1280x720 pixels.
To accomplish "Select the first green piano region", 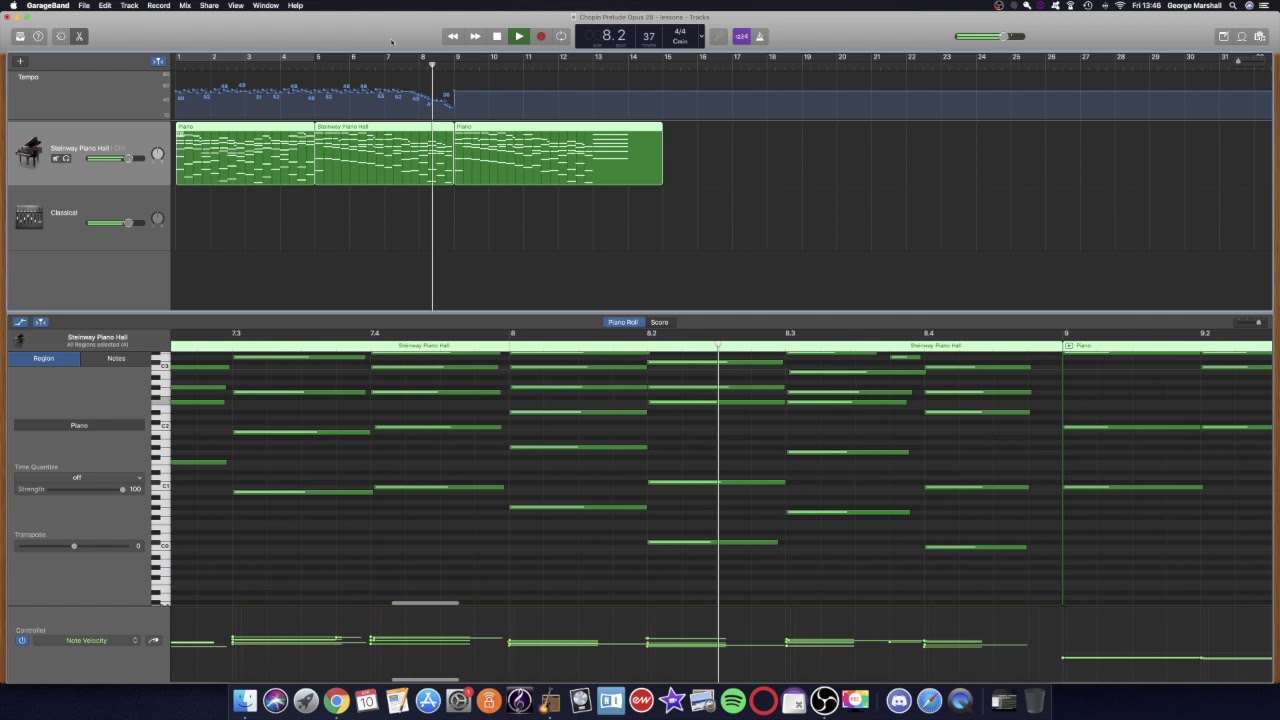I will pos(245,153).
